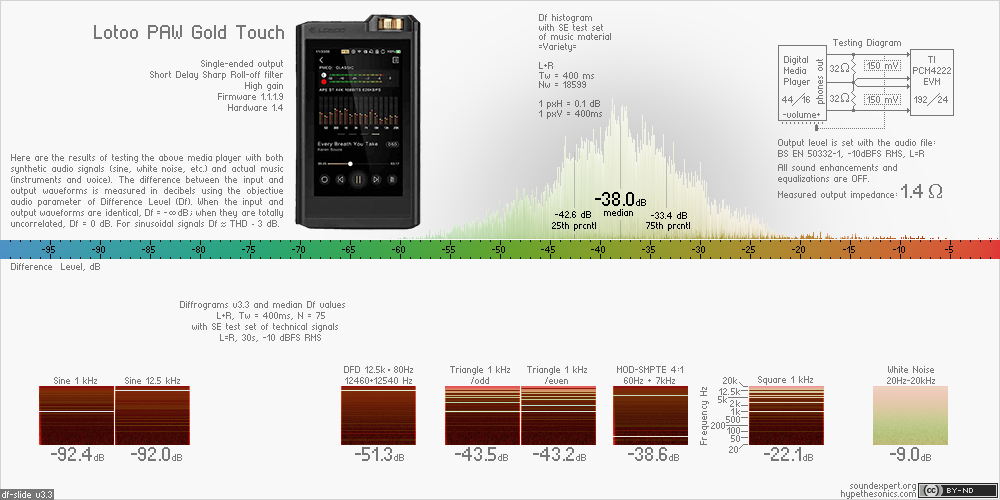Click the Lotoo logo on the device
Screen dimensions: 1000x500
point(327,30)
